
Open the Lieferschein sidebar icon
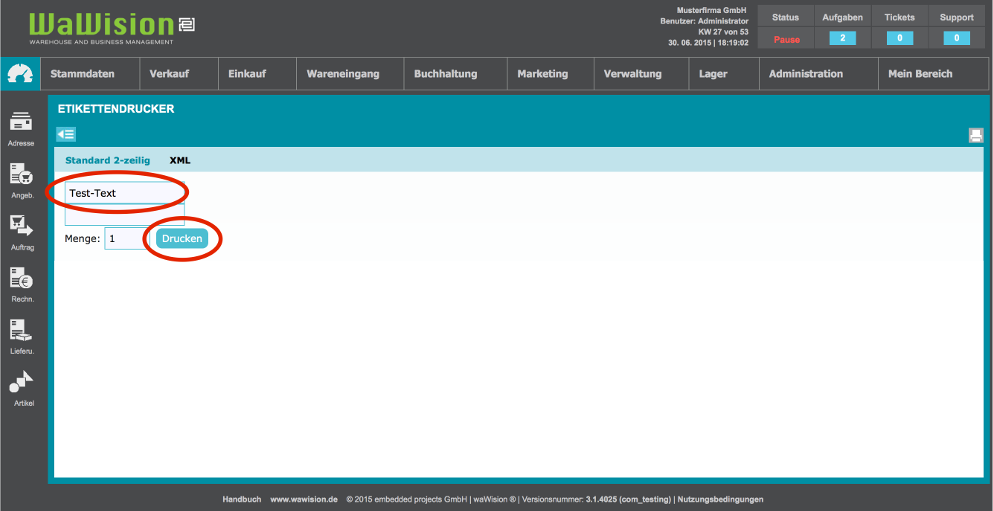[21, 332]
